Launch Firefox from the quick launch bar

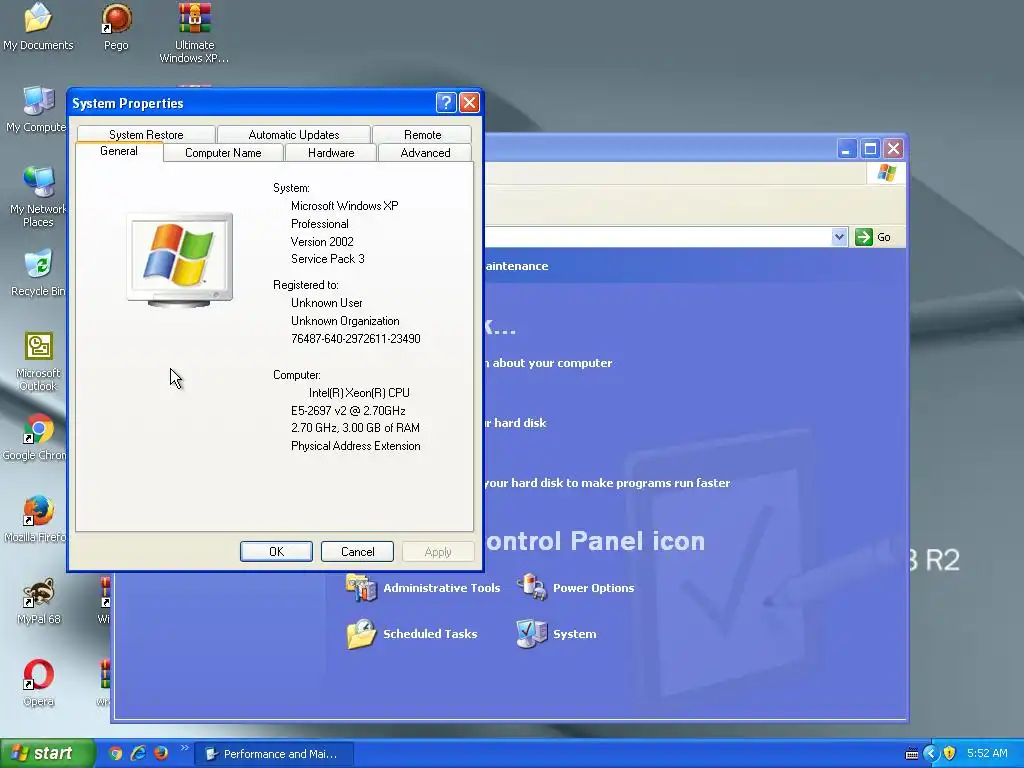coord(161,754)
